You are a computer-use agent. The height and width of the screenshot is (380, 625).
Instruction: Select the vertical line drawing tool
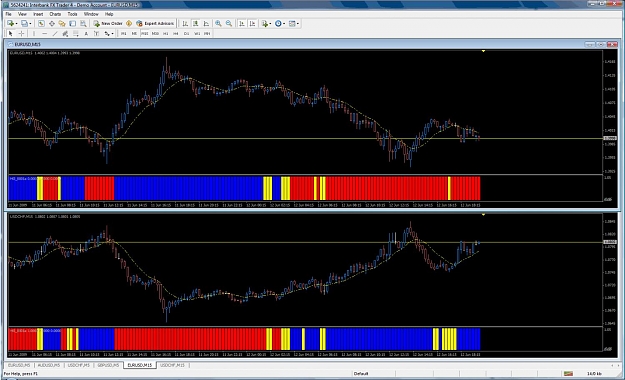point(34,33)
